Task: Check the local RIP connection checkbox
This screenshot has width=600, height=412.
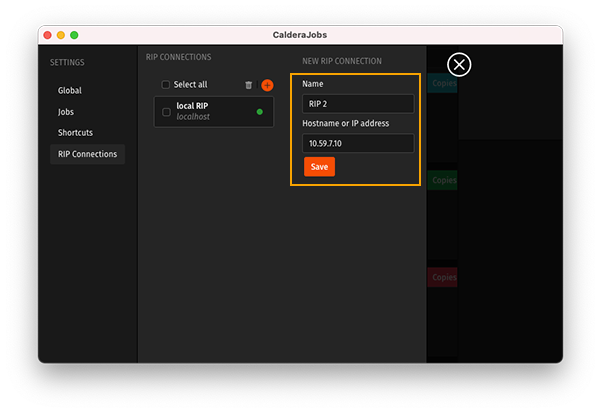Action: tap(166, 112)
